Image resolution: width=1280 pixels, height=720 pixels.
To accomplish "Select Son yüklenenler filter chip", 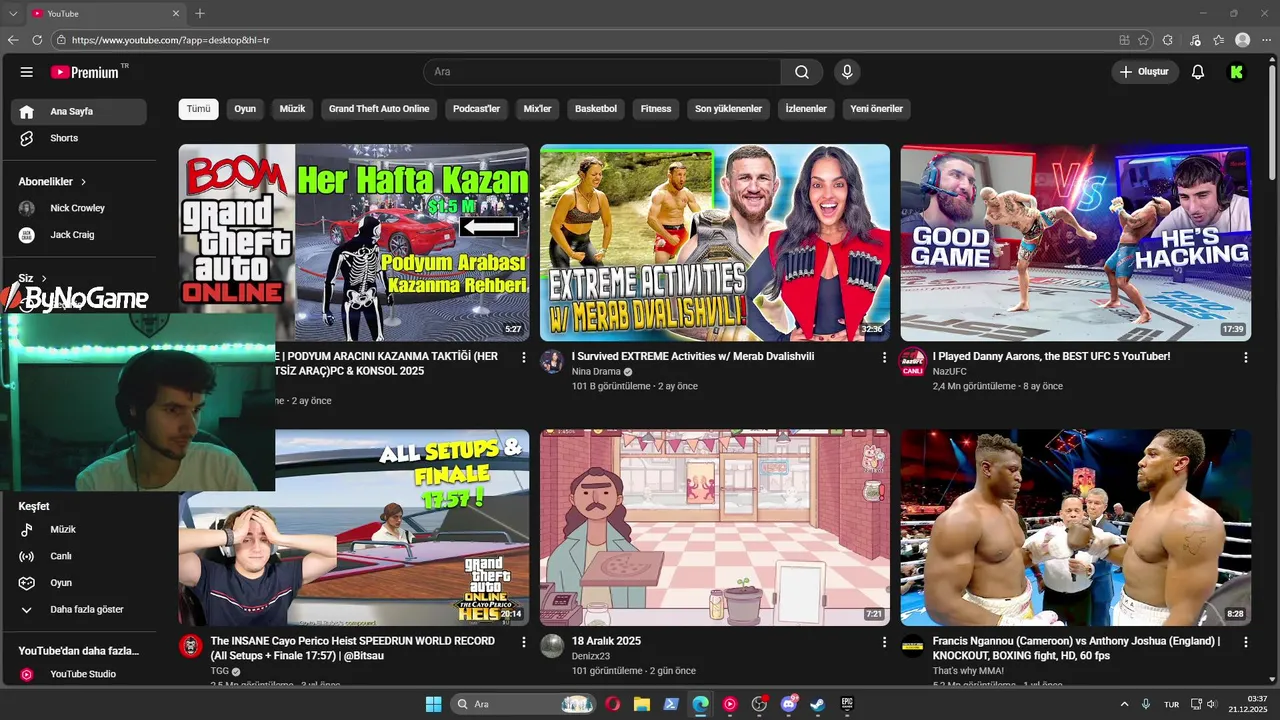I will (728, 109).
